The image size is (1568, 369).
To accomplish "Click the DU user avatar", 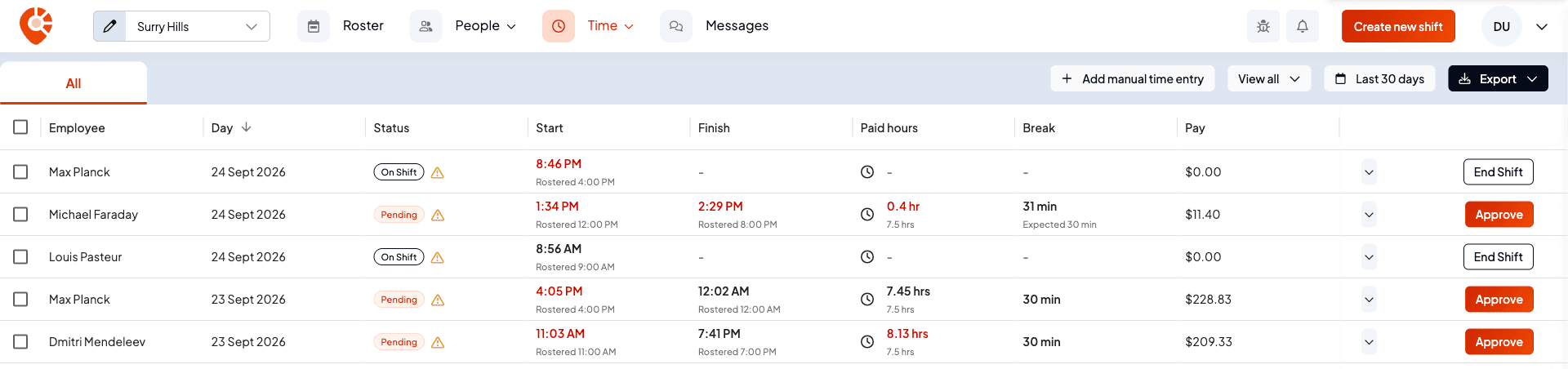I will pyautogui.click(x=1502, y=26).
